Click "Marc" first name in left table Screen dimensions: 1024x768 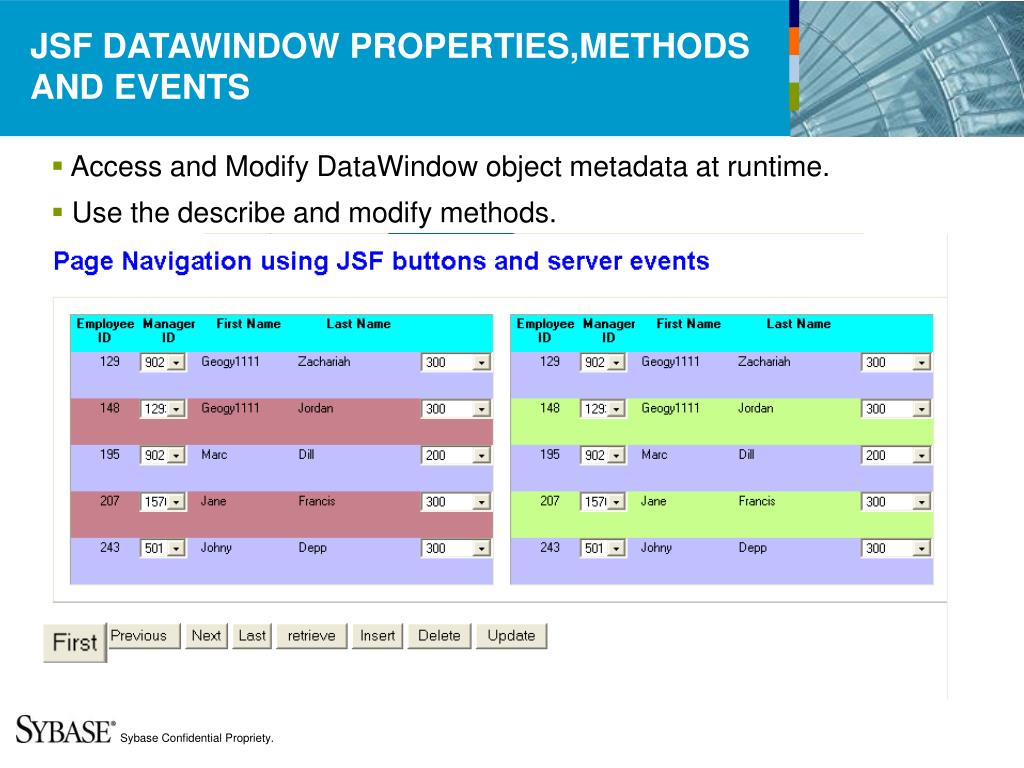click(x=214, y=455)
